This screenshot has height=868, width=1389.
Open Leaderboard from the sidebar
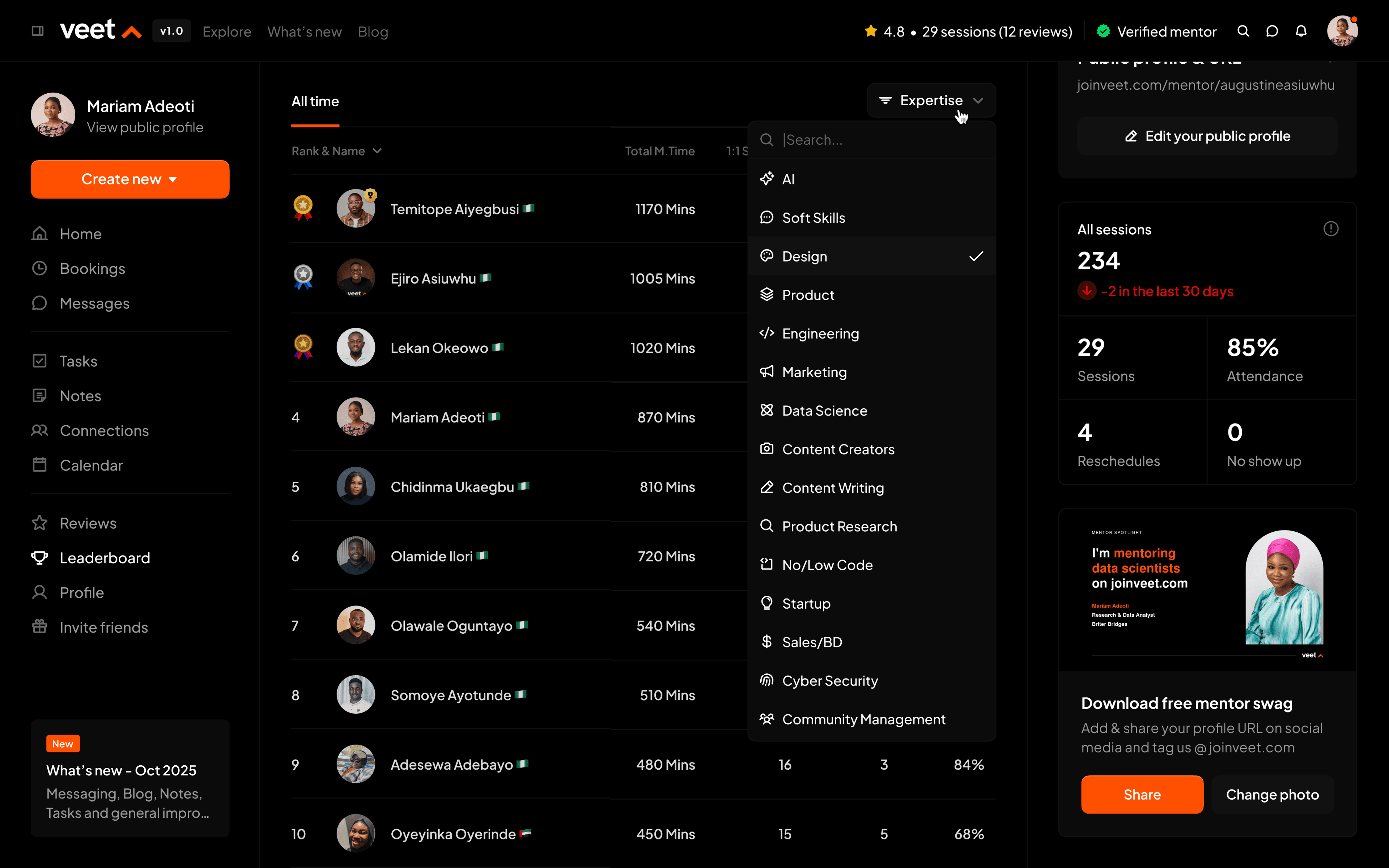[105, 557]
